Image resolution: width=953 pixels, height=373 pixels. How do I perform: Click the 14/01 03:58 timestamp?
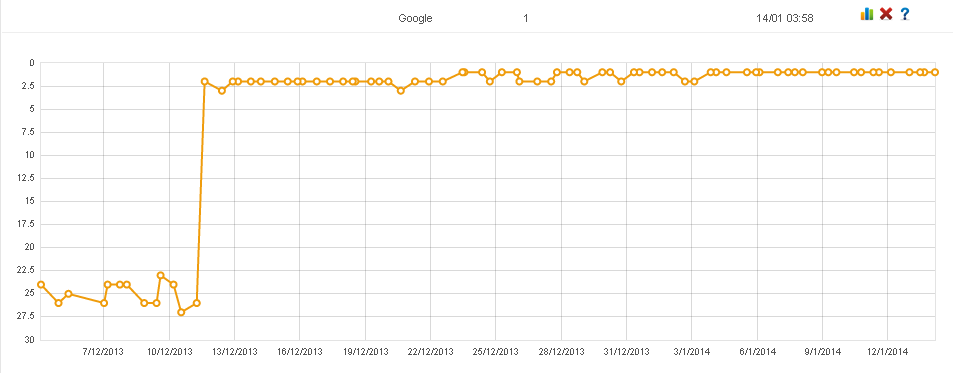[785, 18]
